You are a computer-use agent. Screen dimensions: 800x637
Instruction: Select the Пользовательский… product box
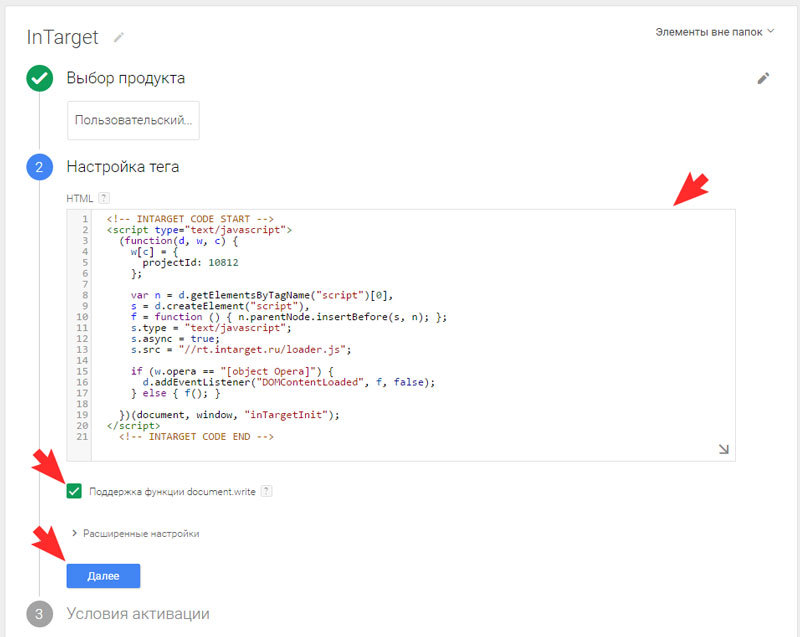133,120
